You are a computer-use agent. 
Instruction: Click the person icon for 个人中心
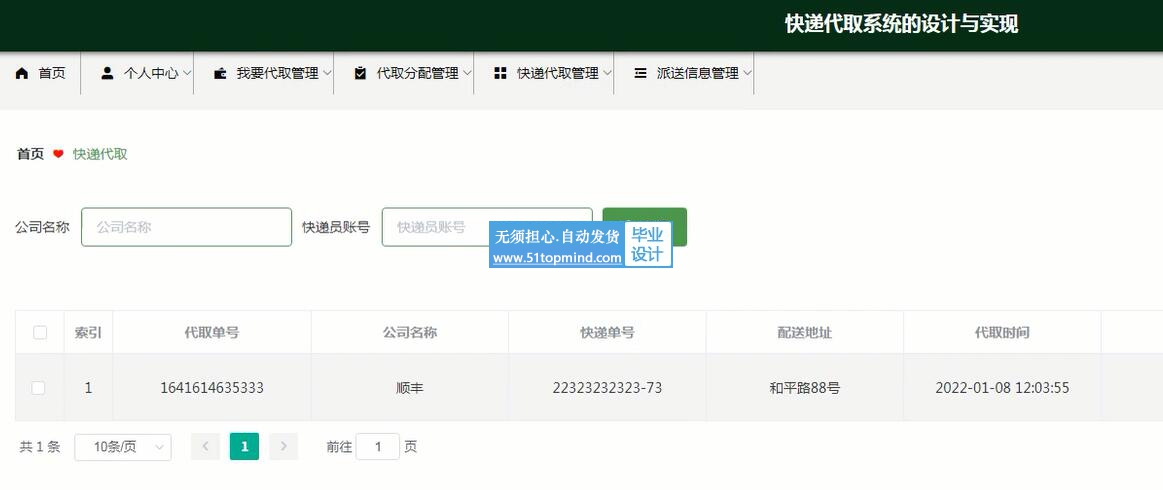tap(108, 73)
